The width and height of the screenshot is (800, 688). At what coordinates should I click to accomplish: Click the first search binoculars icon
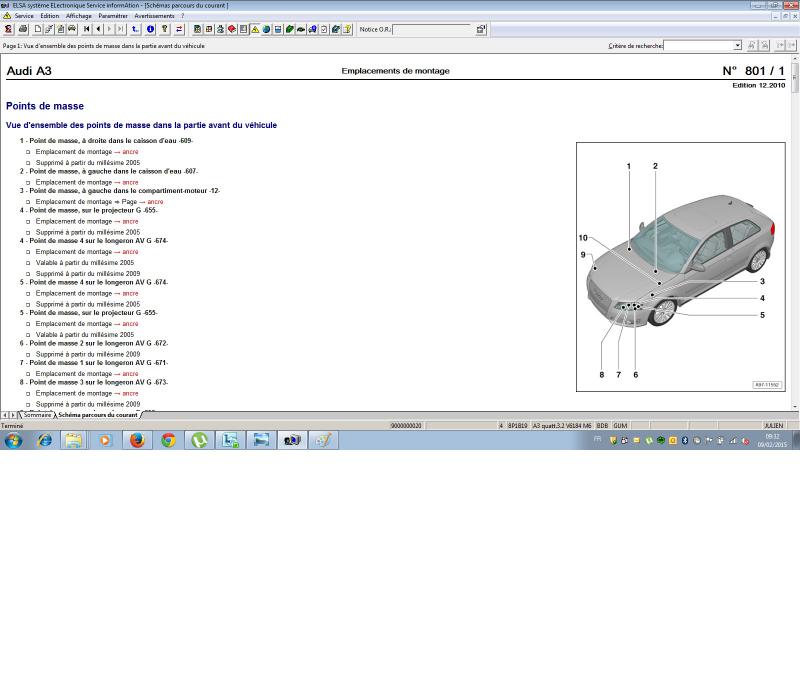coord(752,45)
